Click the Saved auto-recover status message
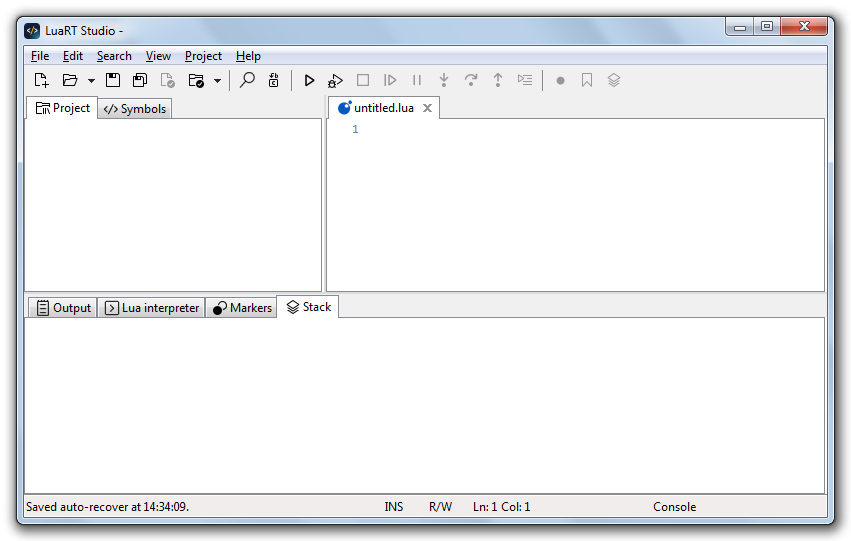851x541 pixels. tap(107, 507)
